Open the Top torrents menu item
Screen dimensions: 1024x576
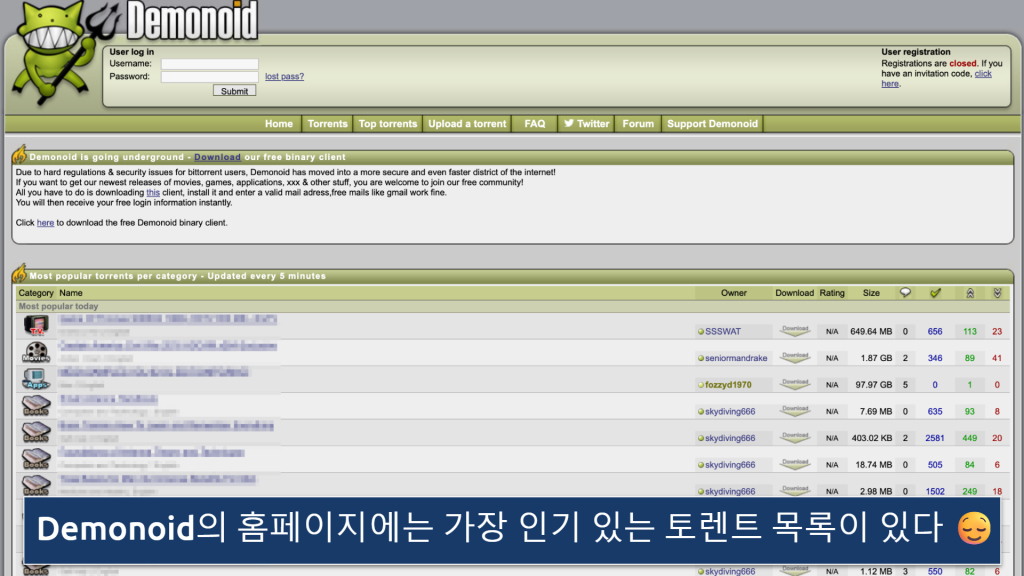(x=387, y=124)
